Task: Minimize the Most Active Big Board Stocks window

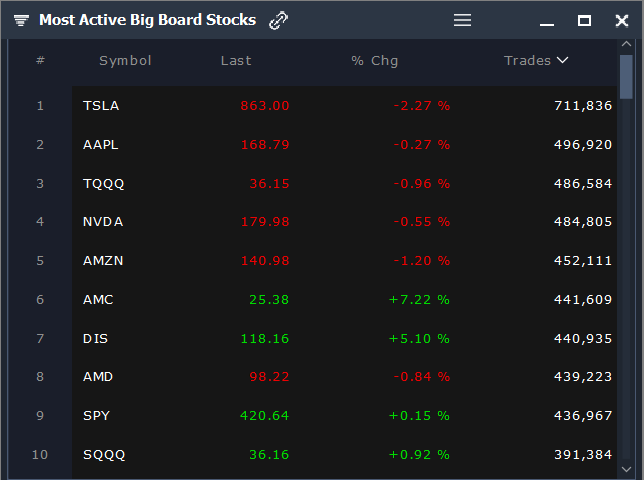Action: 547,25
